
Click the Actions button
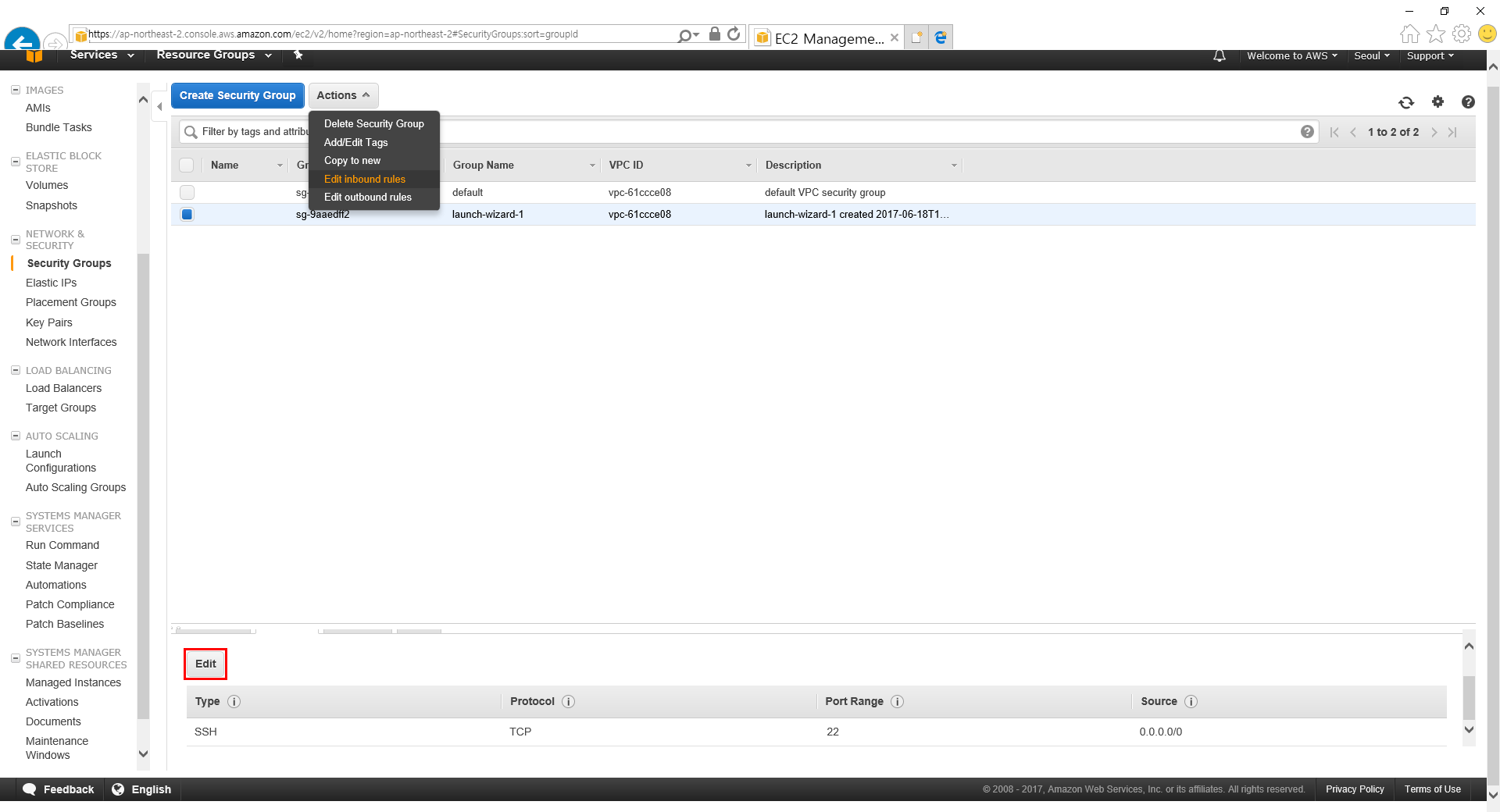(344, 95)
